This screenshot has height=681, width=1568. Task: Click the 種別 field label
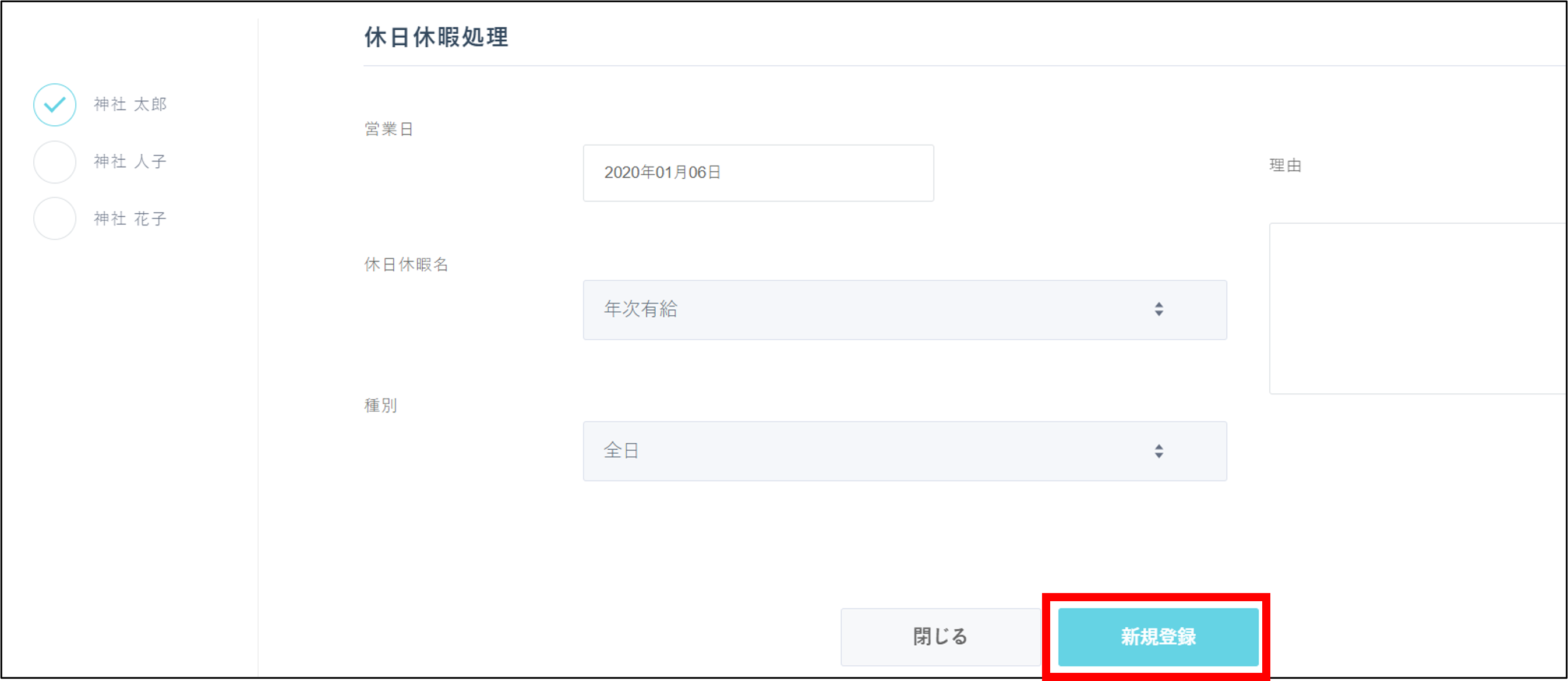(x=380, y=405)
